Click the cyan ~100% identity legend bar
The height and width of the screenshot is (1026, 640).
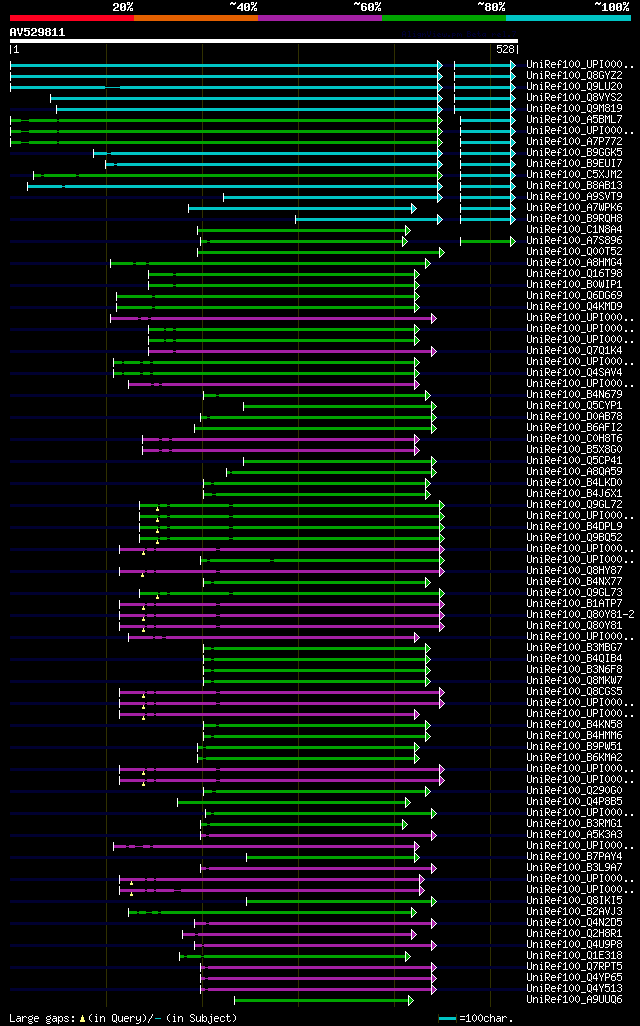click(x=569, y=18)
